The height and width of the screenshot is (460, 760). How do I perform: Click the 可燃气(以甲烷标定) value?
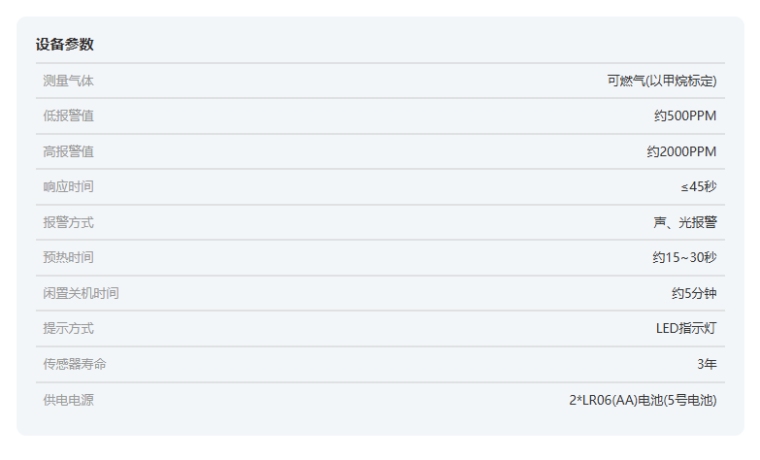coord(662,81)
